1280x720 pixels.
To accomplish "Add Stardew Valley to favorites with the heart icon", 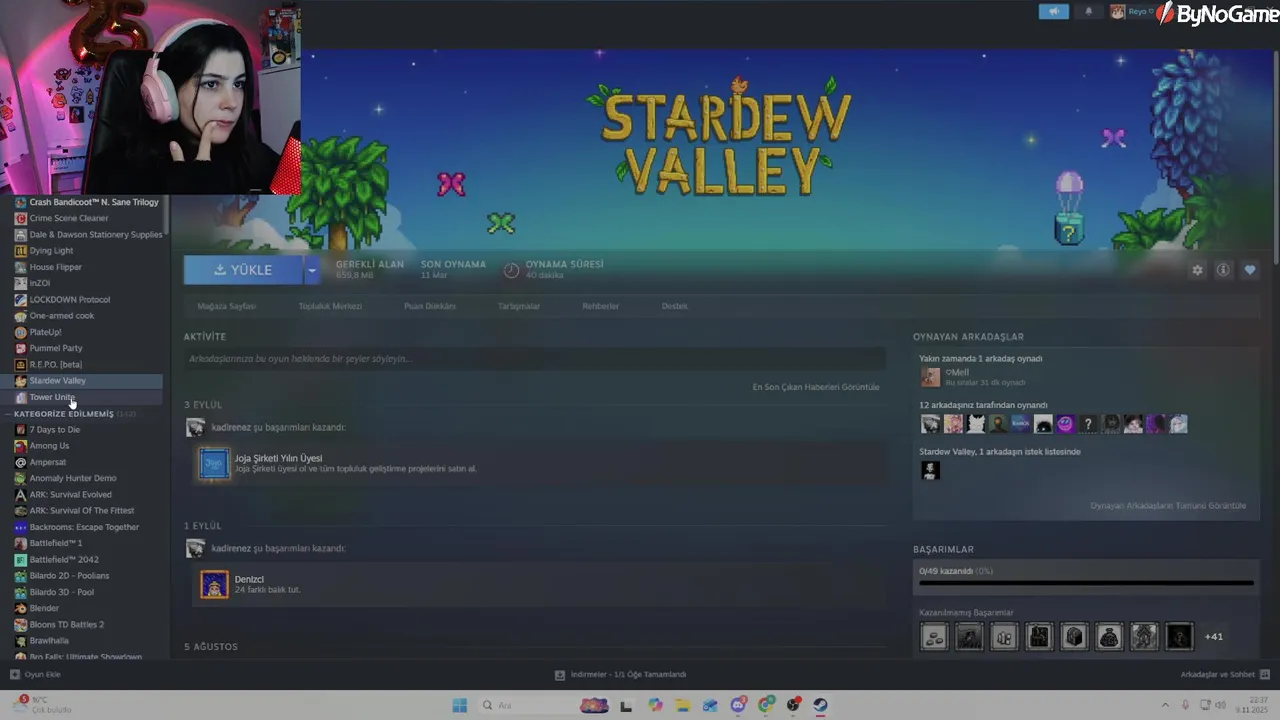I will [x=1250, y=270].
